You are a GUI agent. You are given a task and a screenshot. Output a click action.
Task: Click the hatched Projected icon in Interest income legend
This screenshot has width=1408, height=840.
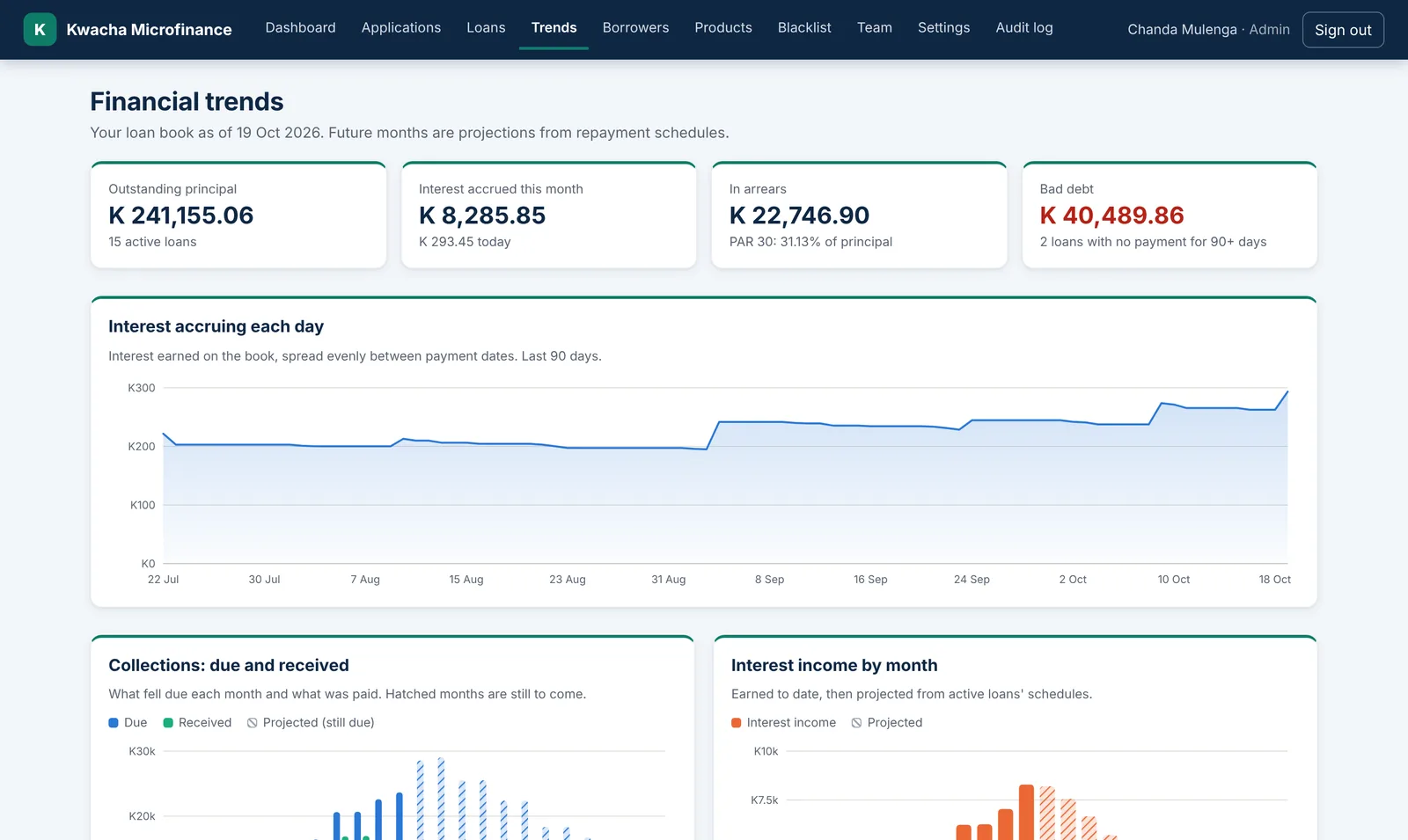(856, 723)
